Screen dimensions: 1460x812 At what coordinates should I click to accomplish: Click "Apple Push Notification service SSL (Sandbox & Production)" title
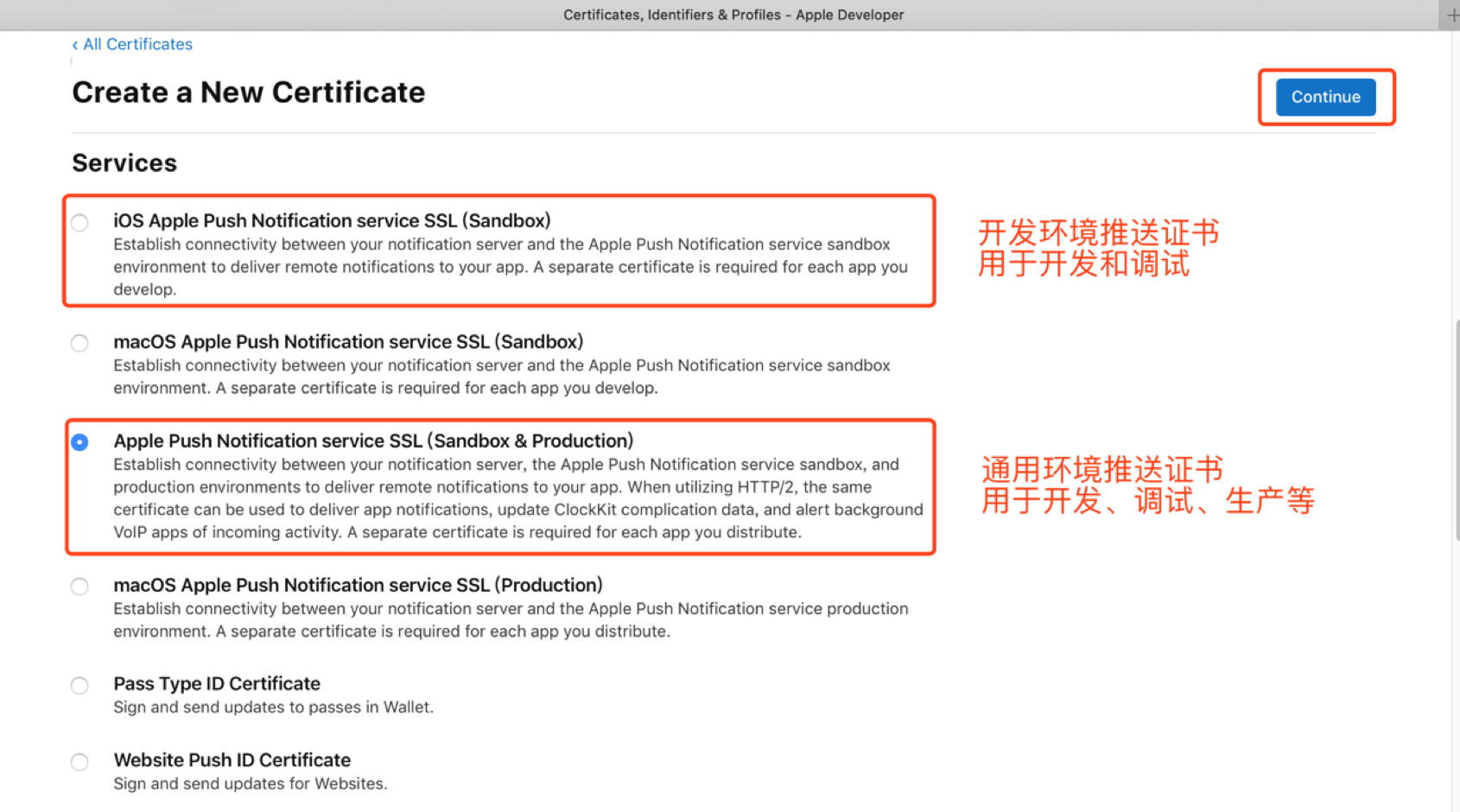pos(373,441)
